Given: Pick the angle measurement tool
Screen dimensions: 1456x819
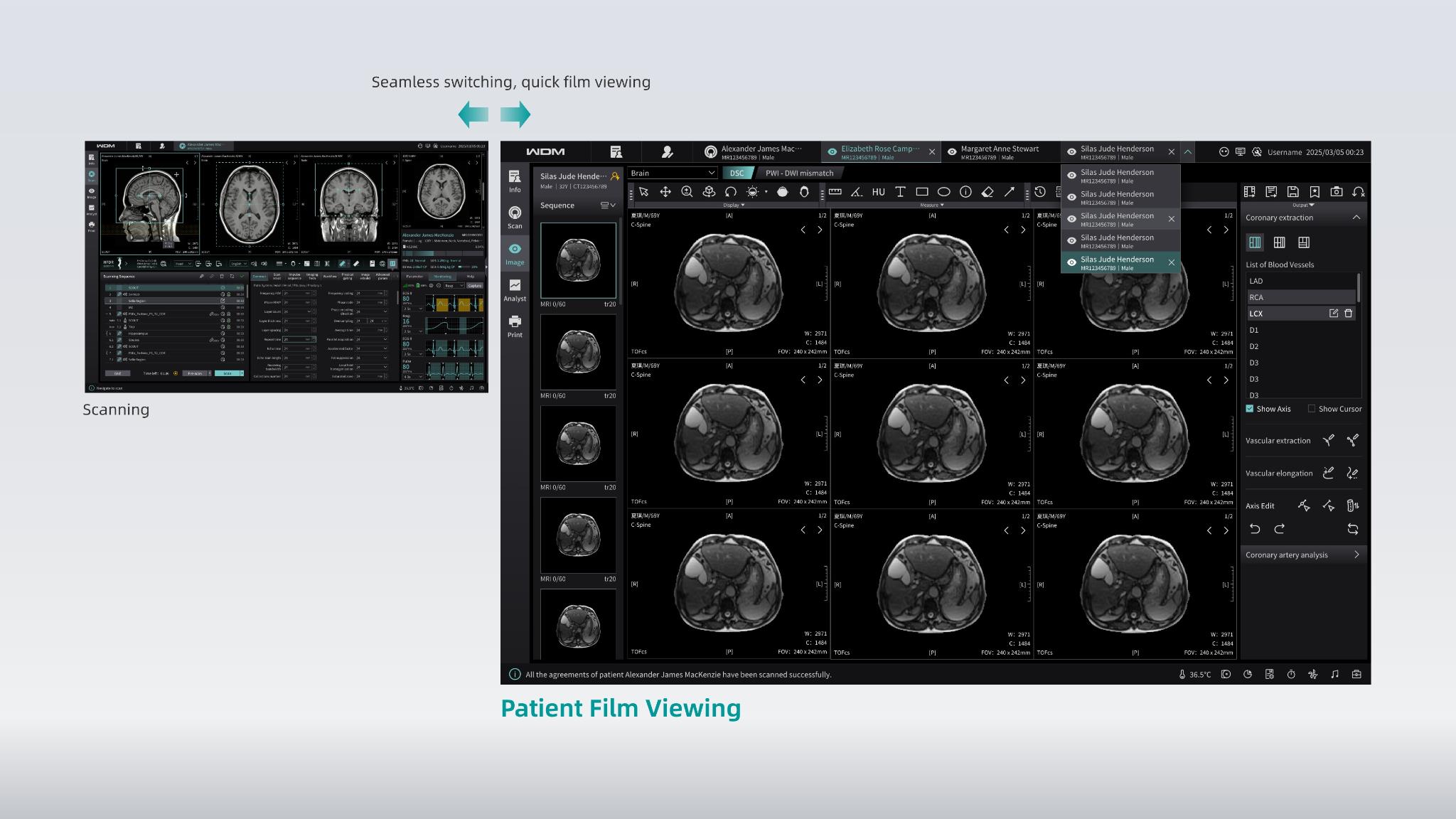Looking at the screenshot, I should [x=857, y=192].
